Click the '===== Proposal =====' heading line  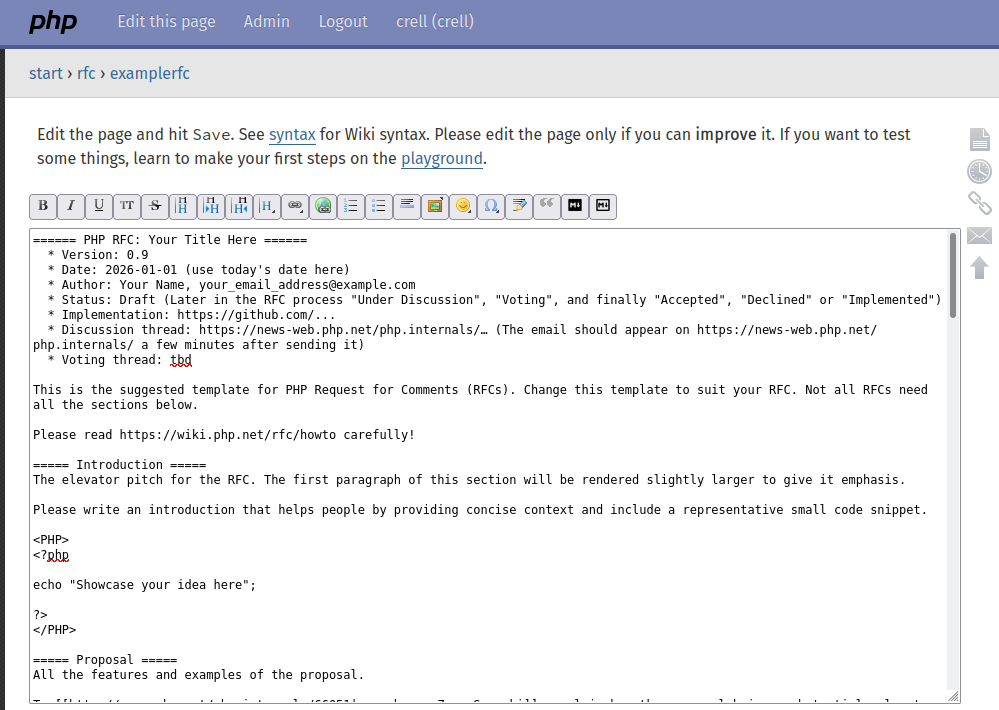pyautogui.click(x=105, y=660)
